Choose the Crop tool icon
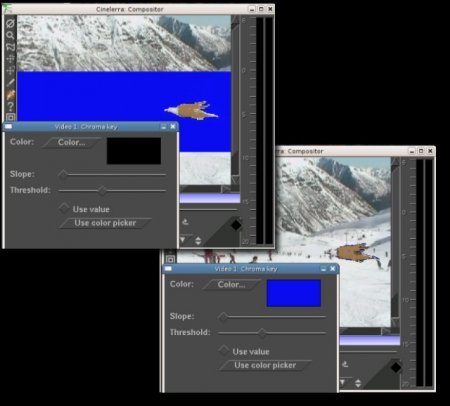The width and height of the screenshot is (450, 406). click(10, 82)
